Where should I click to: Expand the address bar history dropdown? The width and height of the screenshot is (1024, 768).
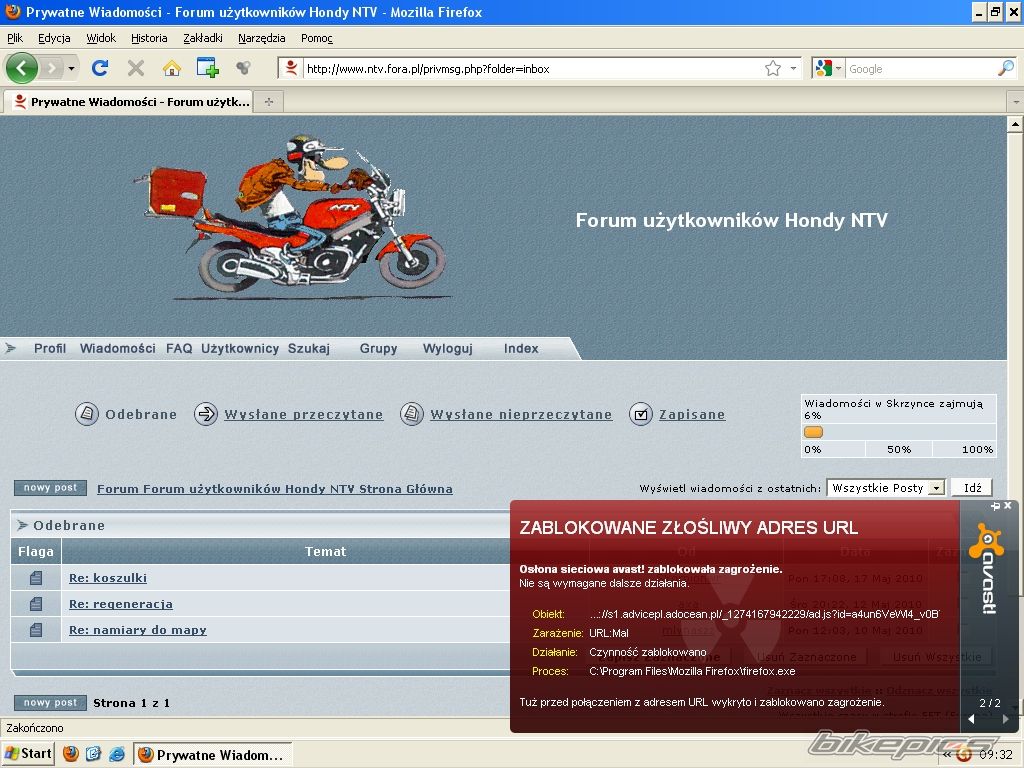[793, 68]
